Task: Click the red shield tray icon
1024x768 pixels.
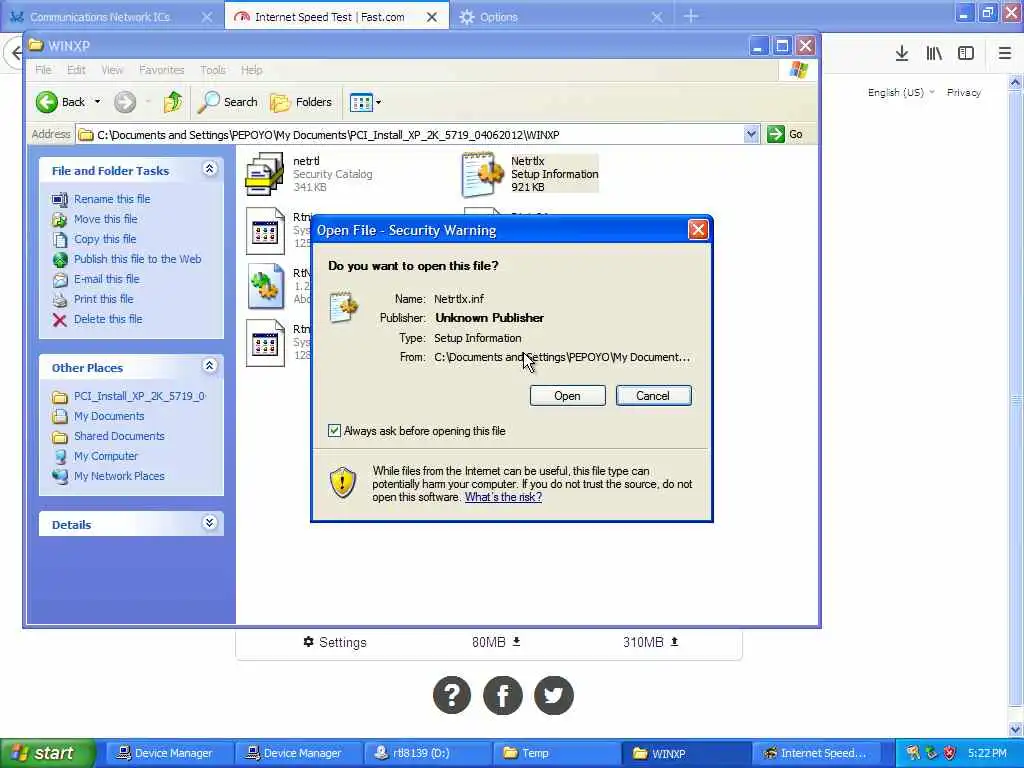Action: [x=950, y=753]
